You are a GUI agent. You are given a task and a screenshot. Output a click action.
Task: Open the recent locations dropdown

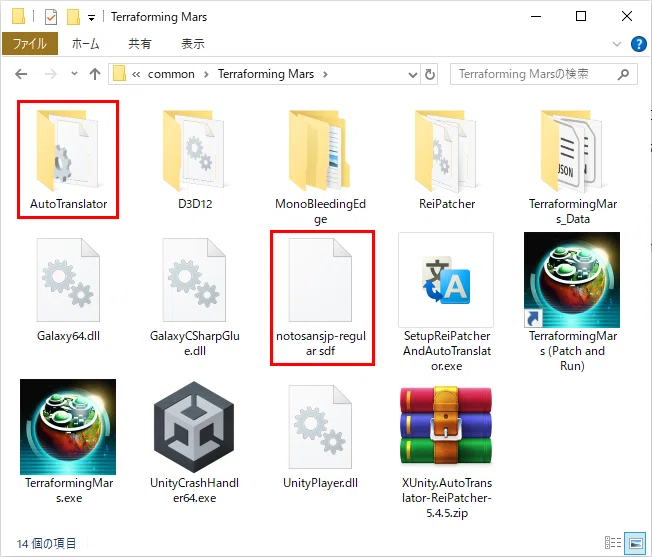tap(74, 74)
